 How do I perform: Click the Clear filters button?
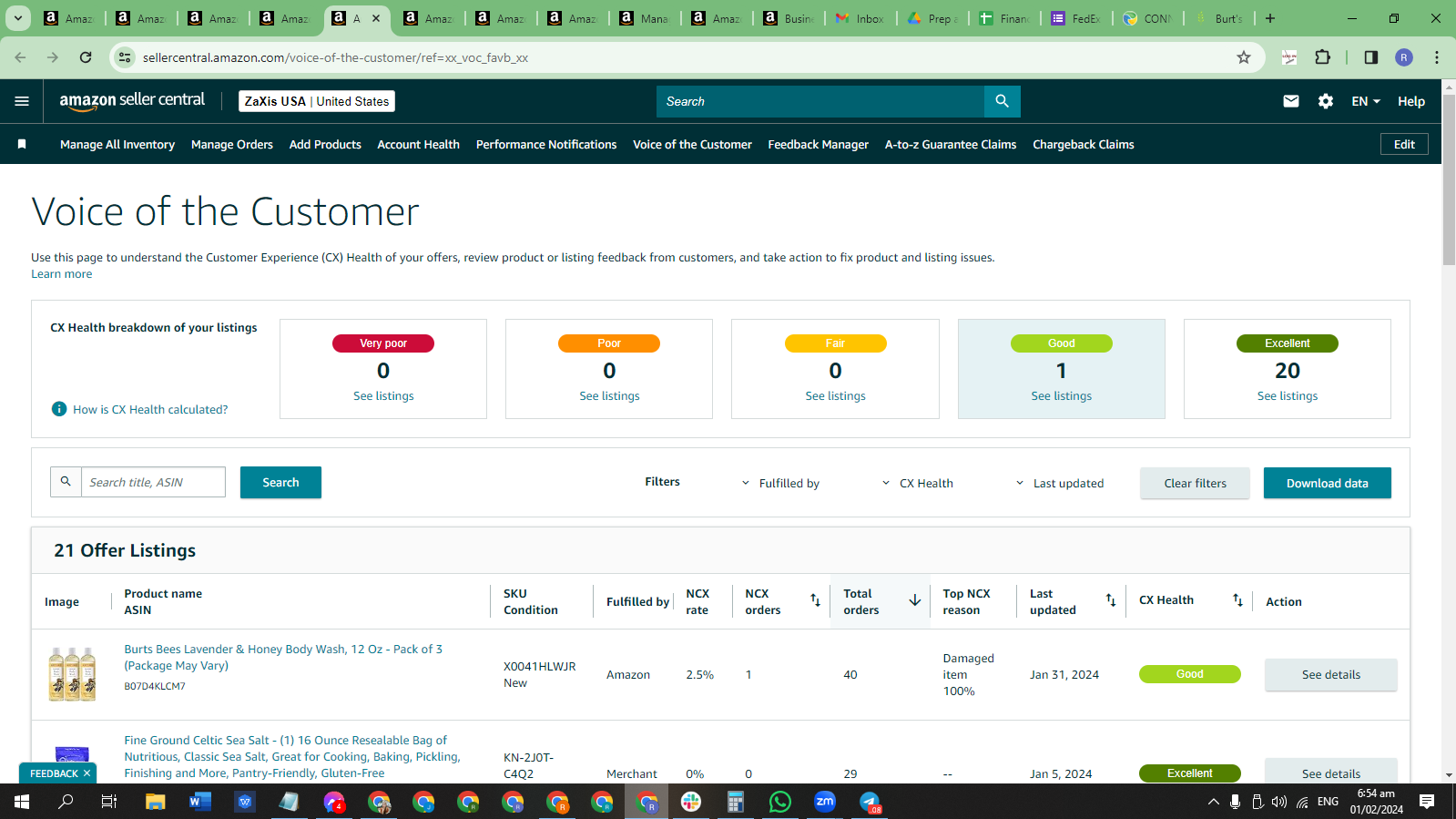pyautogui.click(x=1195, y=483)
